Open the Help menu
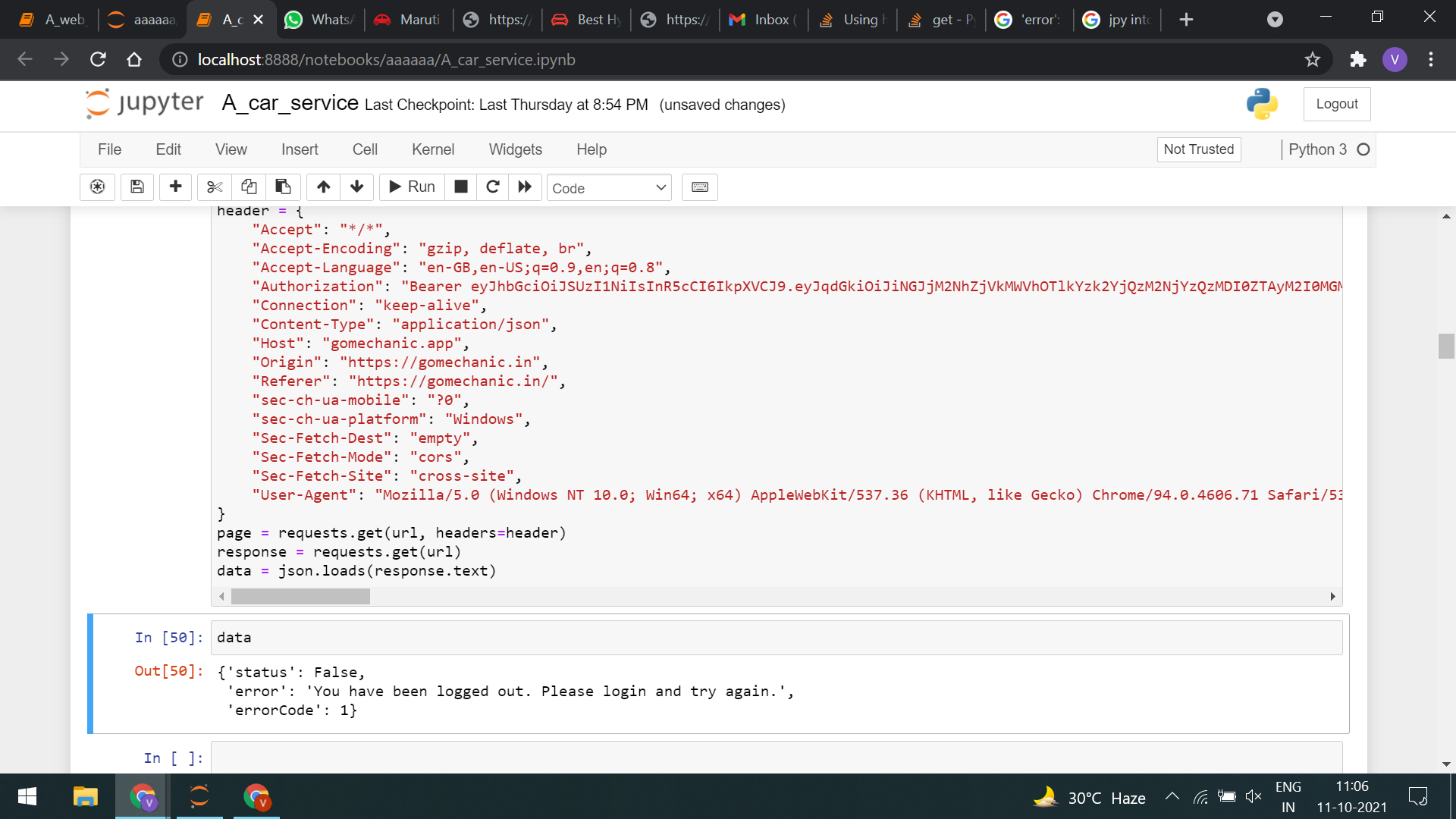Viewport: 1456px width, 819px height. click(x=591, y=149)
